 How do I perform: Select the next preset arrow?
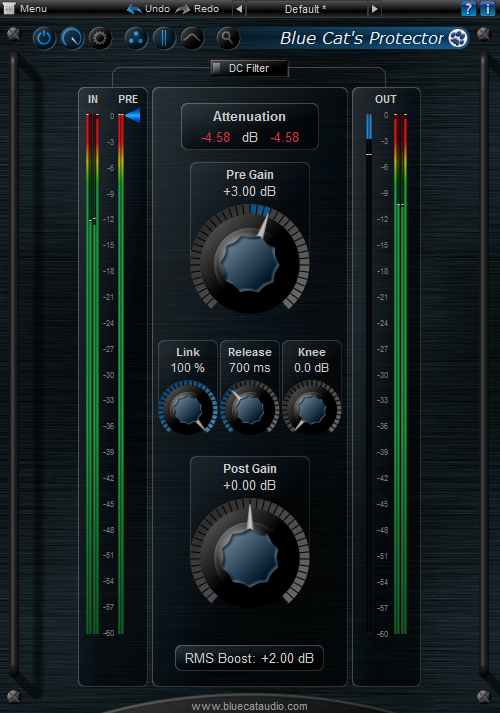point(375,9)
